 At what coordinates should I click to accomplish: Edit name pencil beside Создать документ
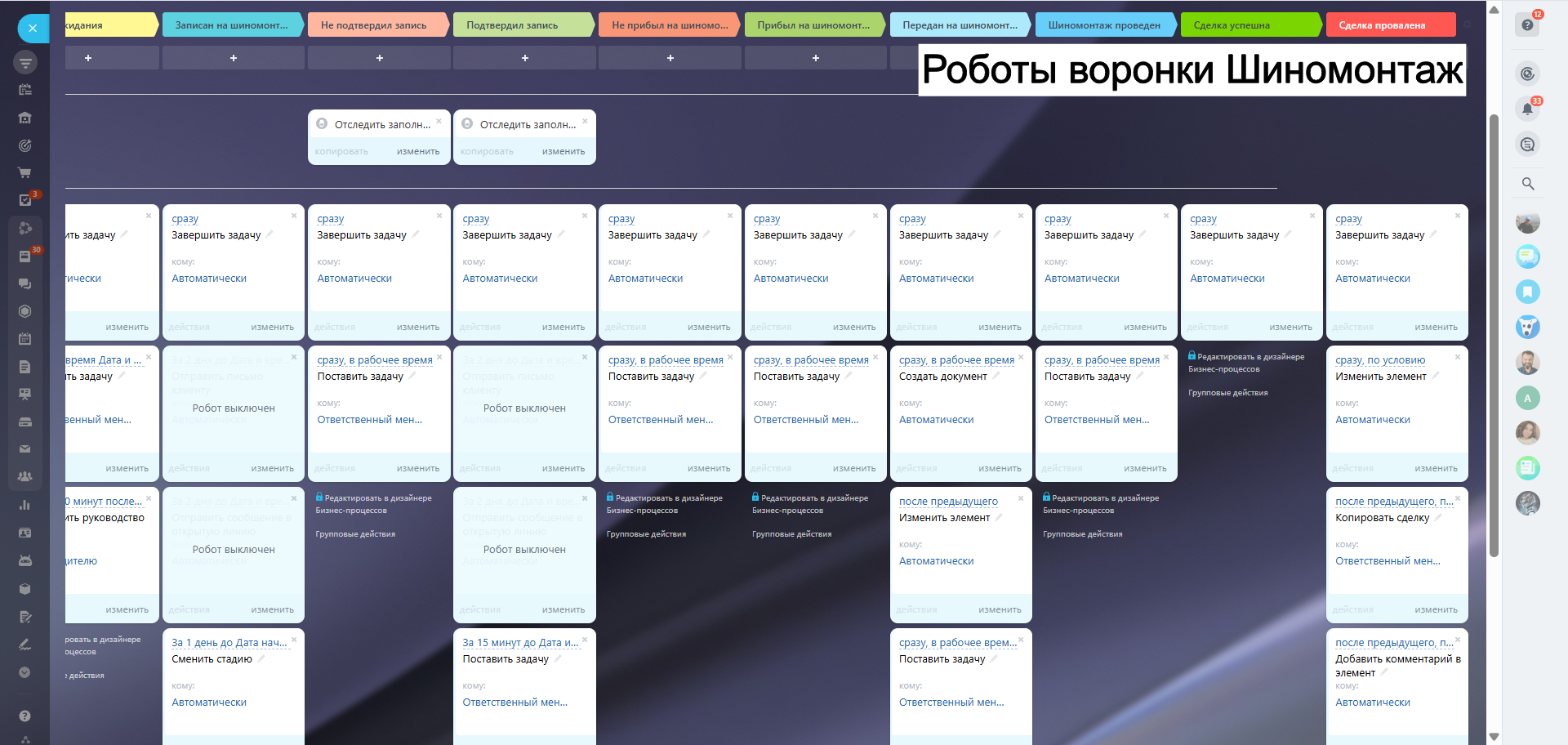[x=996, y=376]
